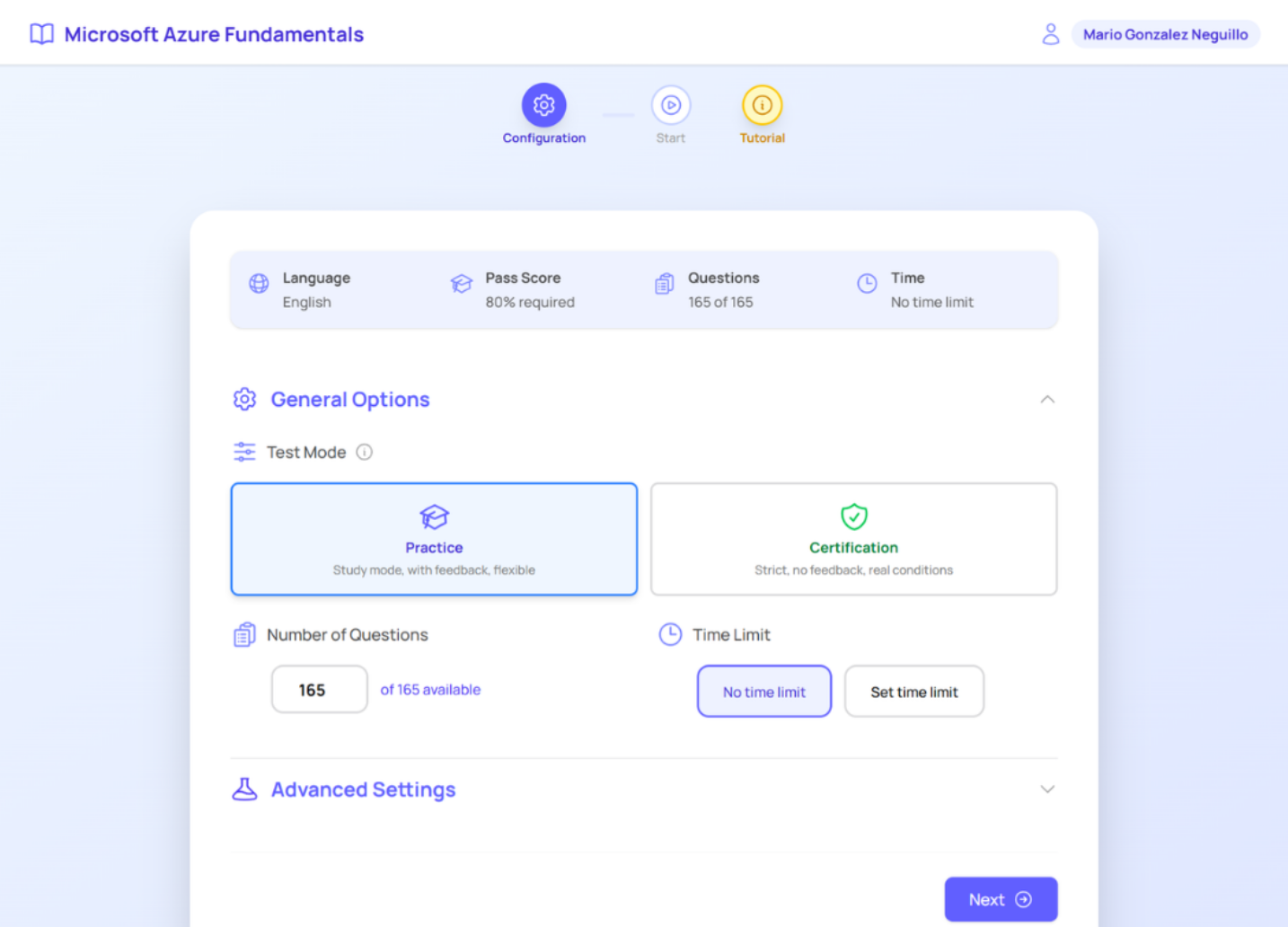Click the user profile icon
Viewport: 1288px width, 927px height.
pyautogui.click(x=1050, y=34)
